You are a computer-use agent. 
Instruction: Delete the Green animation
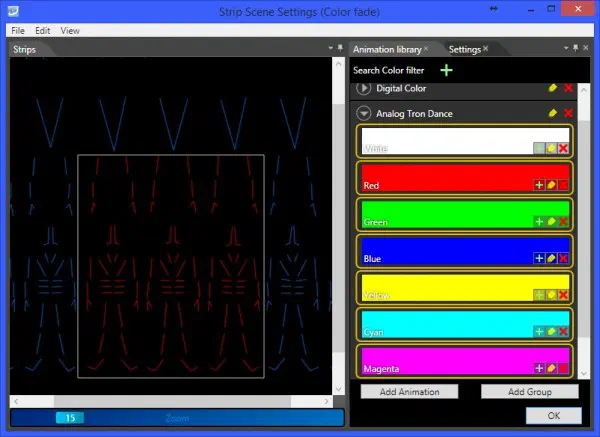coord(563,222)
